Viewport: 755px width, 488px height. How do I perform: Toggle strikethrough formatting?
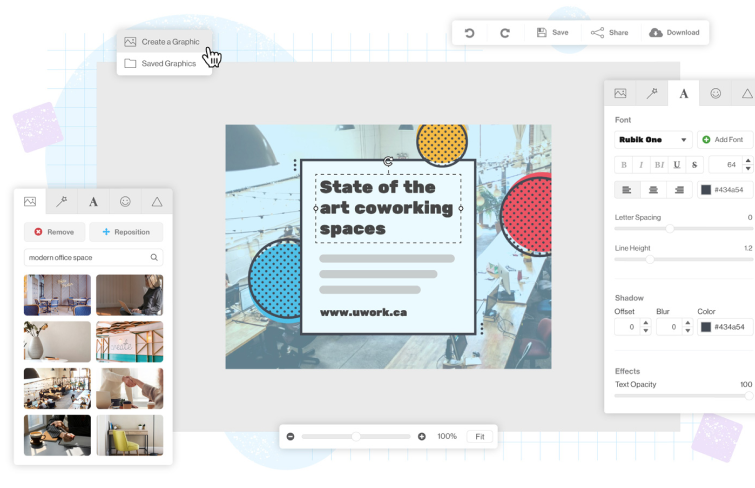click(x=694, y=165)
